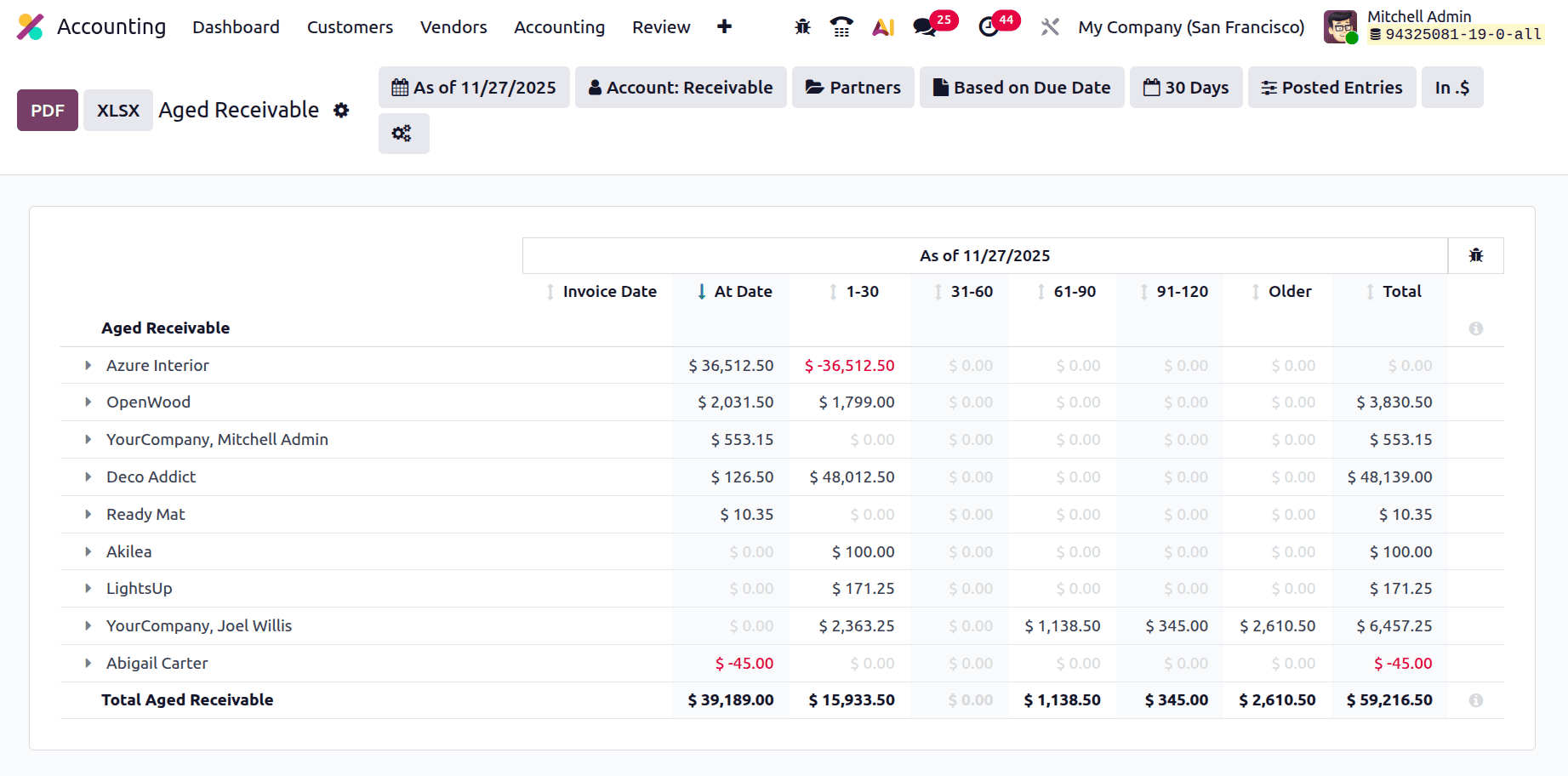Open the Accounting menu item

pos(559,27)
